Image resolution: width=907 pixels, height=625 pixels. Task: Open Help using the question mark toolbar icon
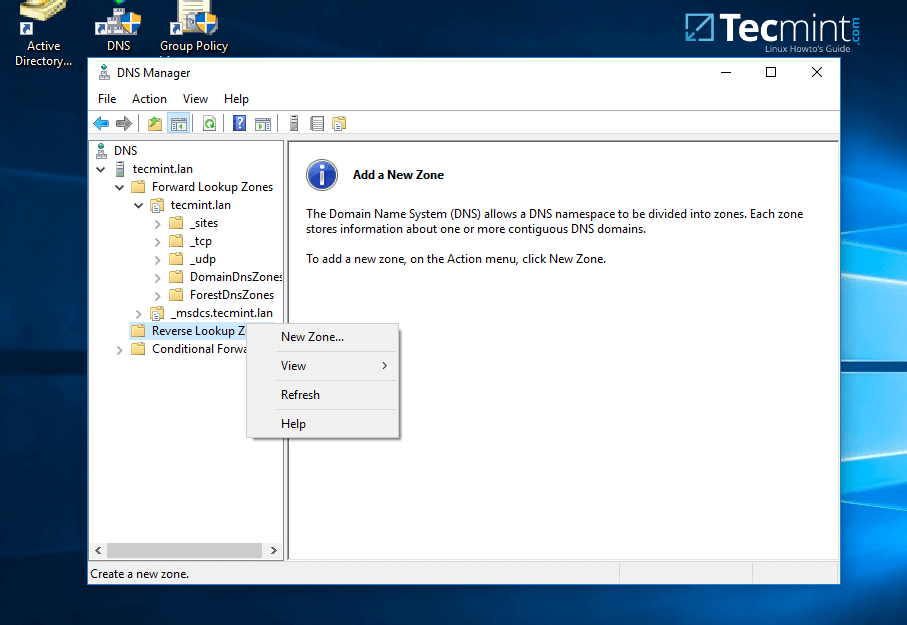240,123
